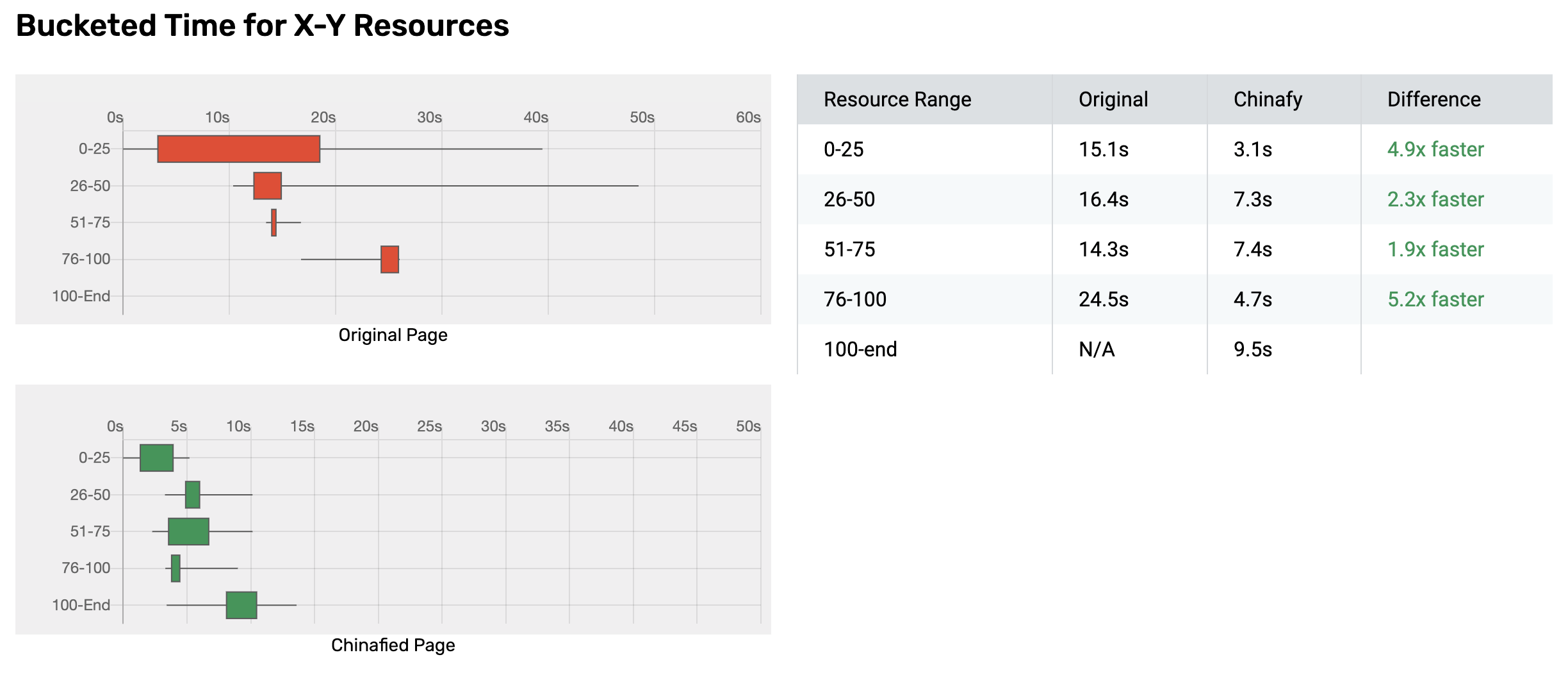The height and width of the screenshot is (673, 1568).
Task: Click the thin red 51-75 box
Action: point(274,222)
